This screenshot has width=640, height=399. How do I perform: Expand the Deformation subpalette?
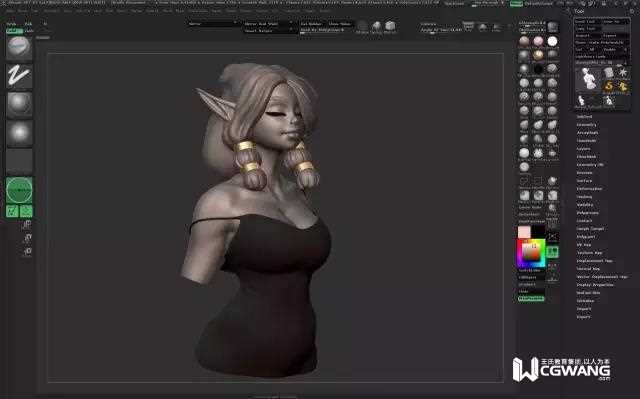[x=589, y=189]
